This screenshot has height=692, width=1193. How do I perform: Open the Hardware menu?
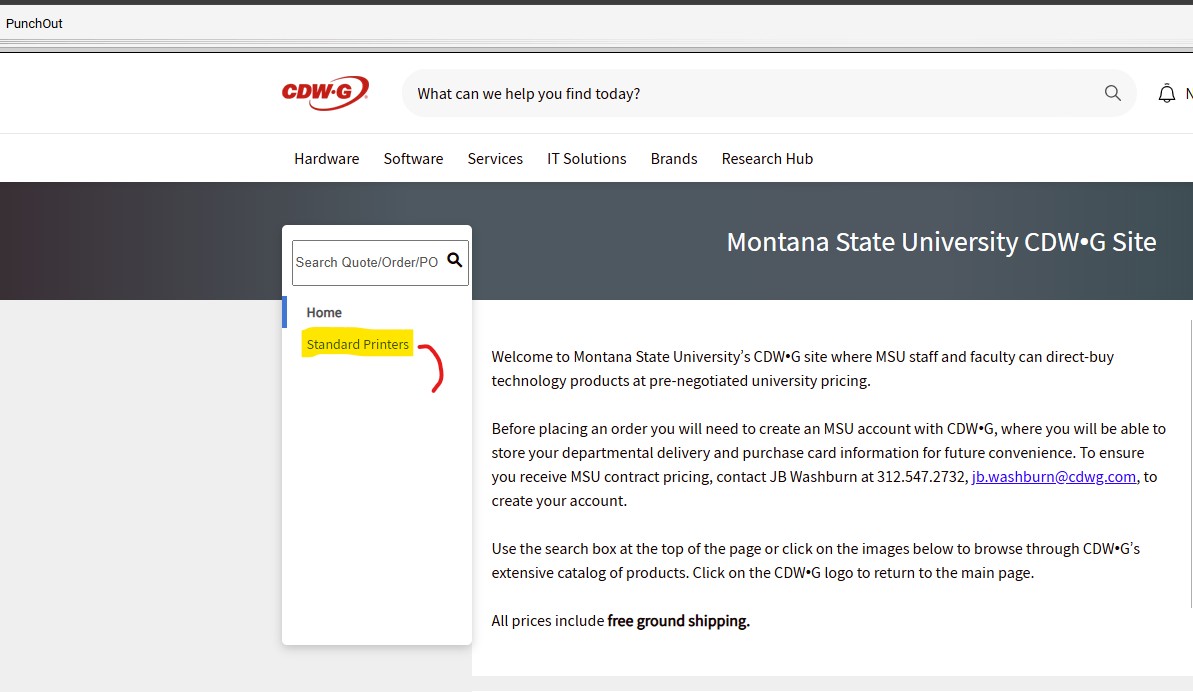[x=326, y=158]
